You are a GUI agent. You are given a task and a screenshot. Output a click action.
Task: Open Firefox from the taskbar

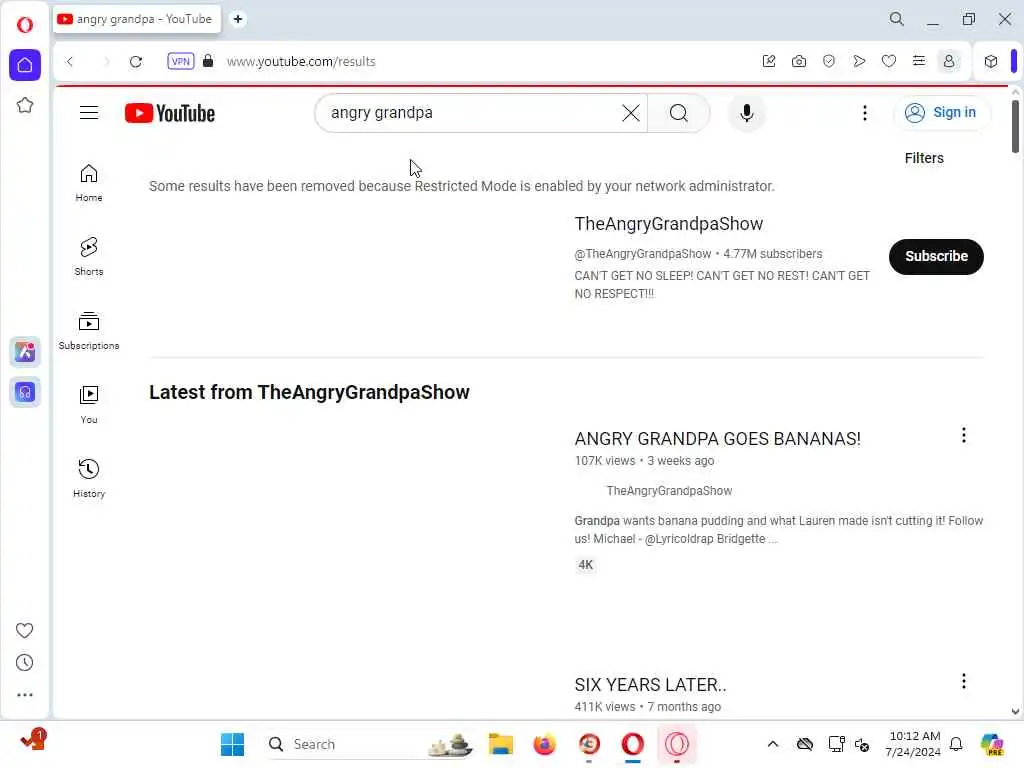coord(544,744)
